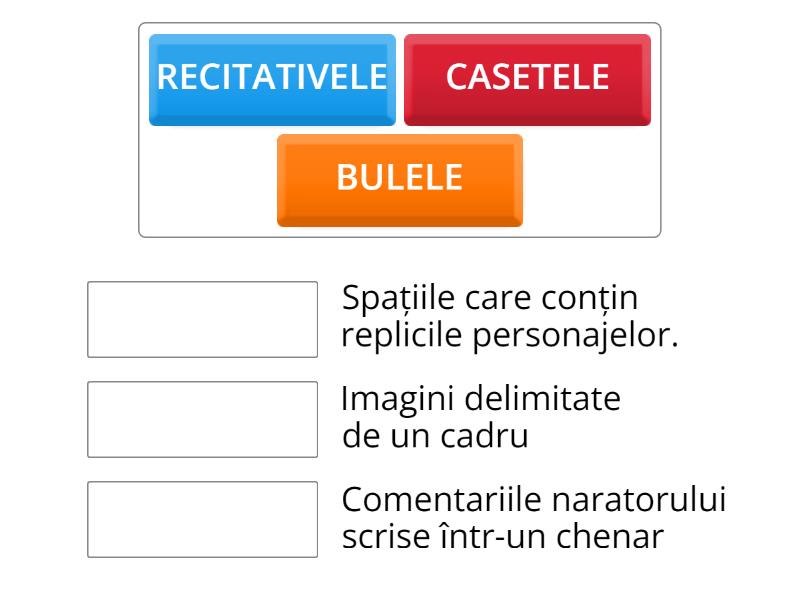Click the text 'Spațiile care conțin replicile personajelor.'
The image size is (800, 600).
[510, 317]
